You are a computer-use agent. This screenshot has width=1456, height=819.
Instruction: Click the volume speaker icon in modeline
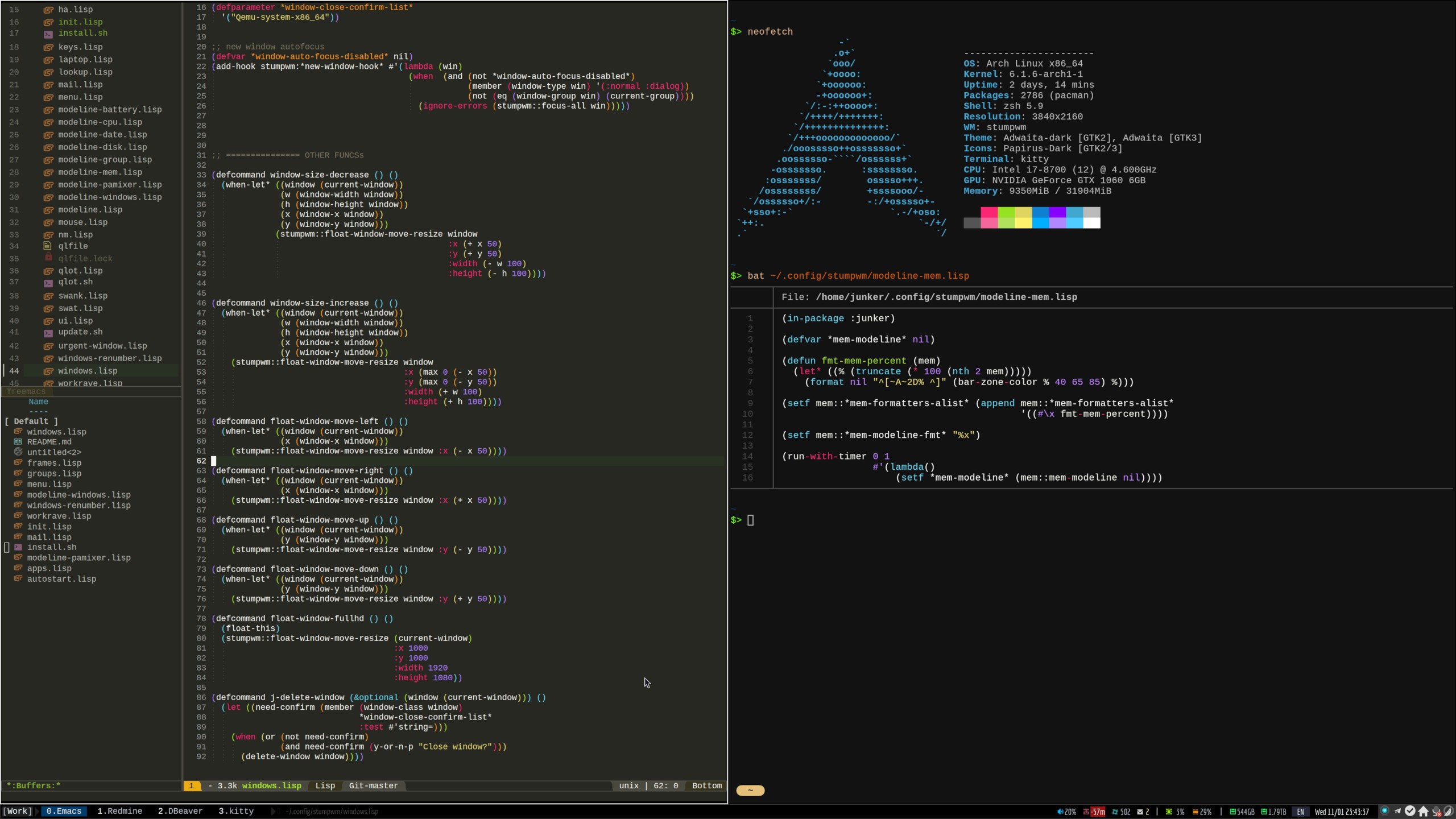coord(1060,812)
